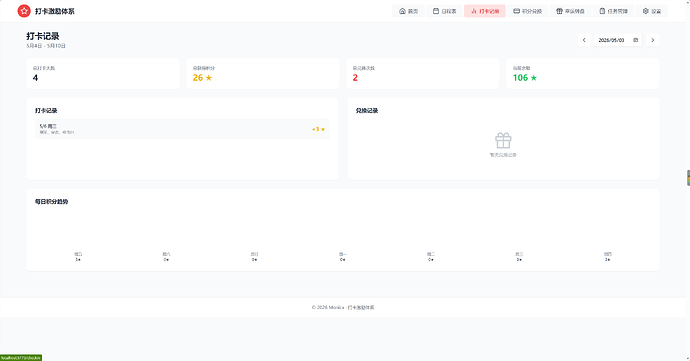
Task: Open the 首页 home nav tab
Action: tap(408, 11)
